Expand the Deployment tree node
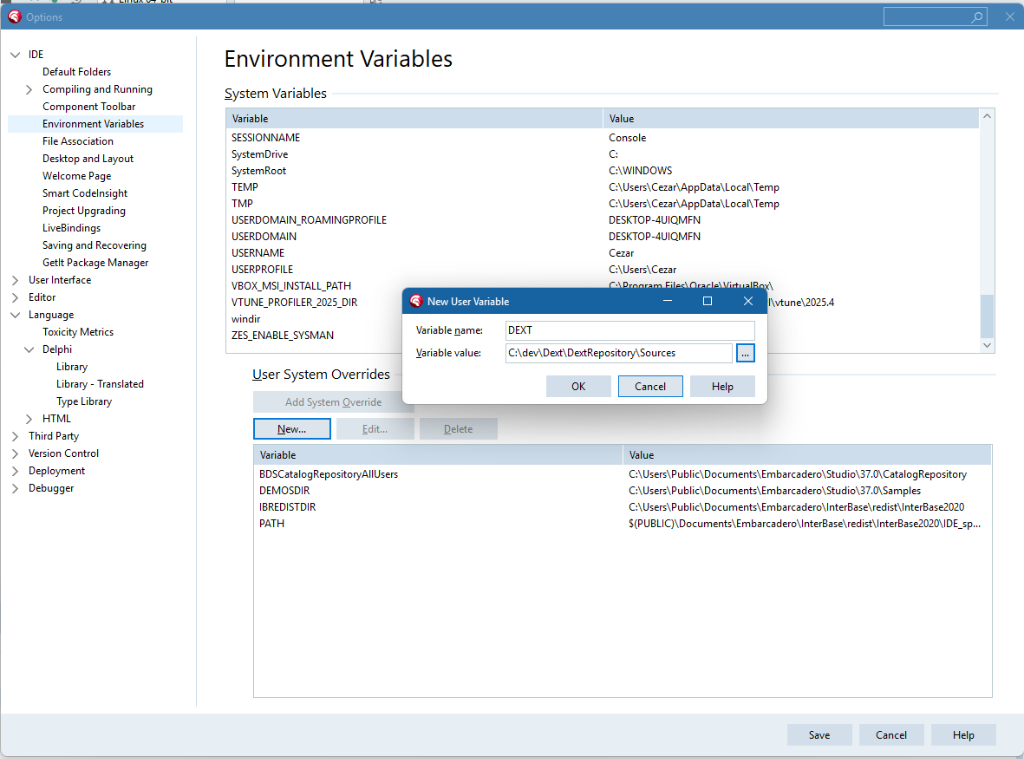This screenshot has width=1024, height=759. pyautogui.click(x=15, y=471)
